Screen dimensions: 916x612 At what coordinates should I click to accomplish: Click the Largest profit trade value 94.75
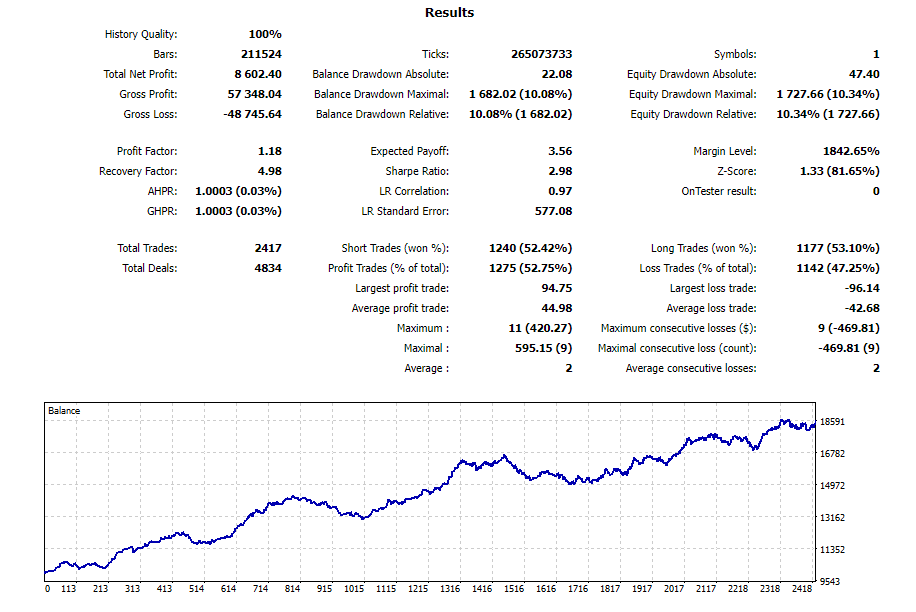point(556,288)
